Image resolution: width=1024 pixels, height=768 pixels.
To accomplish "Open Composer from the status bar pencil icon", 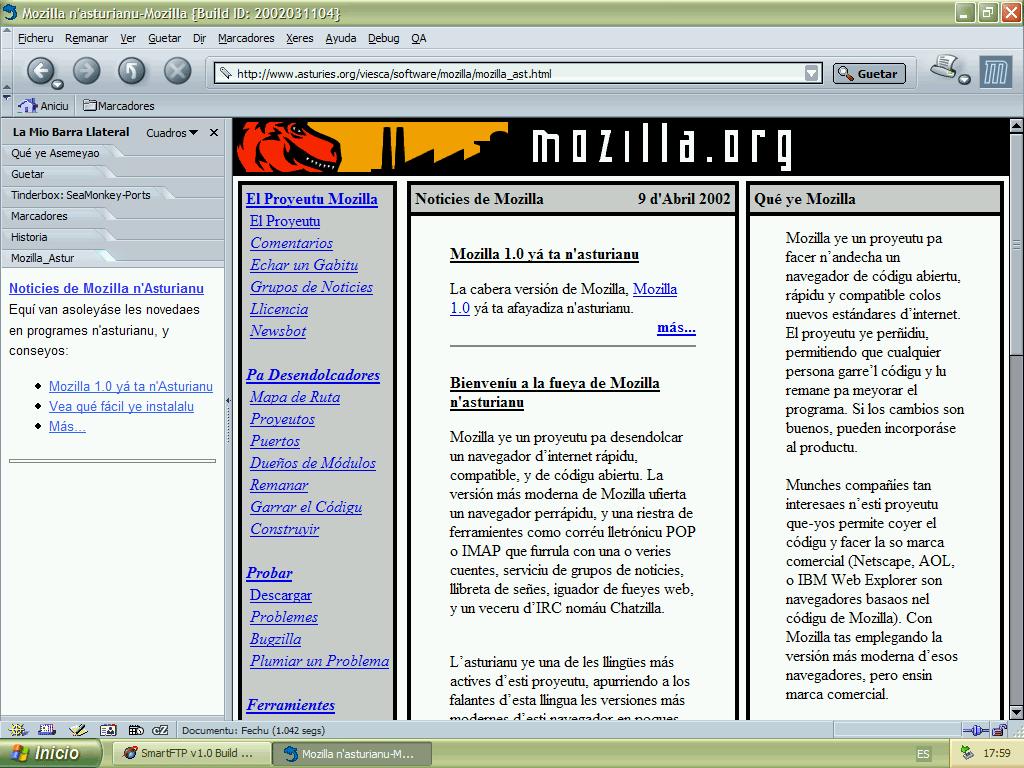I will click(x=78, y=729).
